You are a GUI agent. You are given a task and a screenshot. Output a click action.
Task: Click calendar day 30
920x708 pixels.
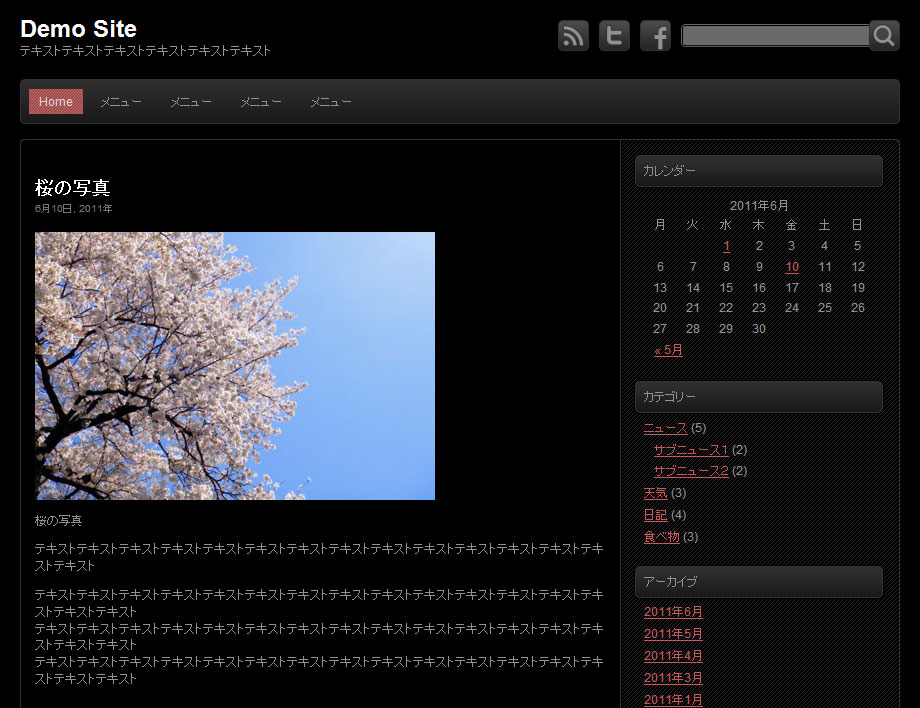[759, 329]
